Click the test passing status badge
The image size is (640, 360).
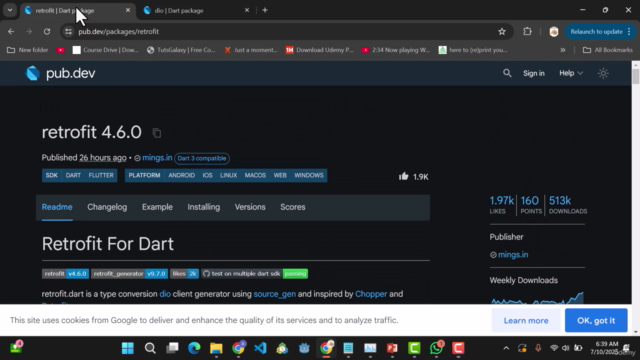tap(255, 273)
